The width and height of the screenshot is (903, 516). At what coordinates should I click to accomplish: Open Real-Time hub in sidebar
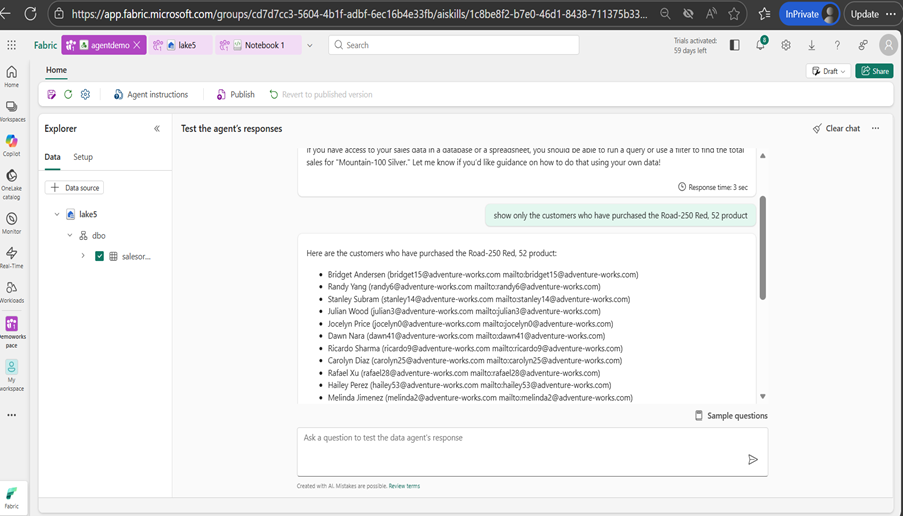(12, 257)
